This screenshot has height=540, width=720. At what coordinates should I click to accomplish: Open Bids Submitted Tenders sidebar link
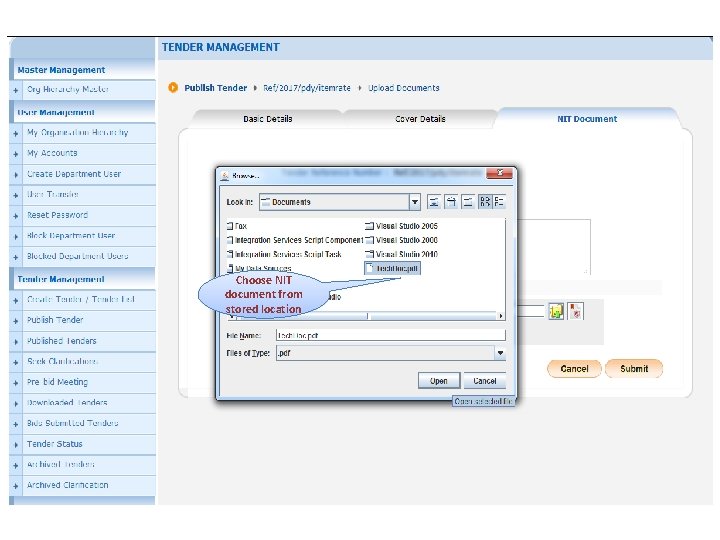click(73, 423)
